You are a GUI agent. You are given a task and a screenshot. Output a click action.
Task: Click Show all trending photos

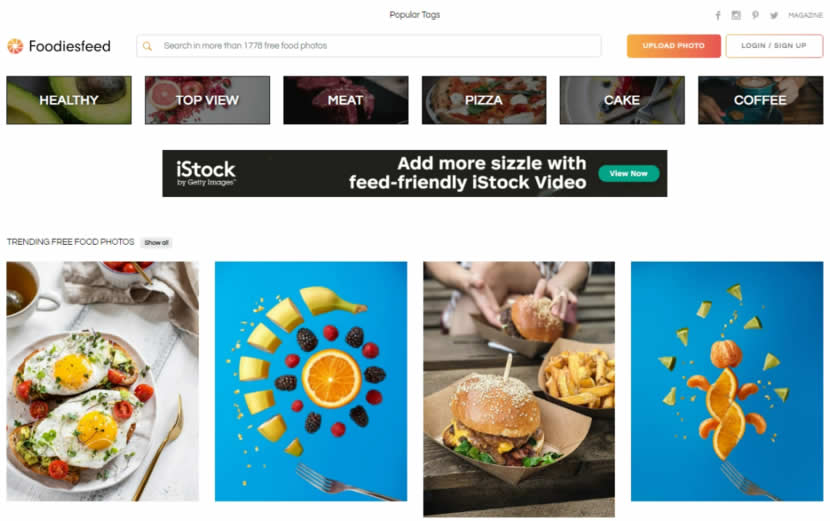coord(156,242)
